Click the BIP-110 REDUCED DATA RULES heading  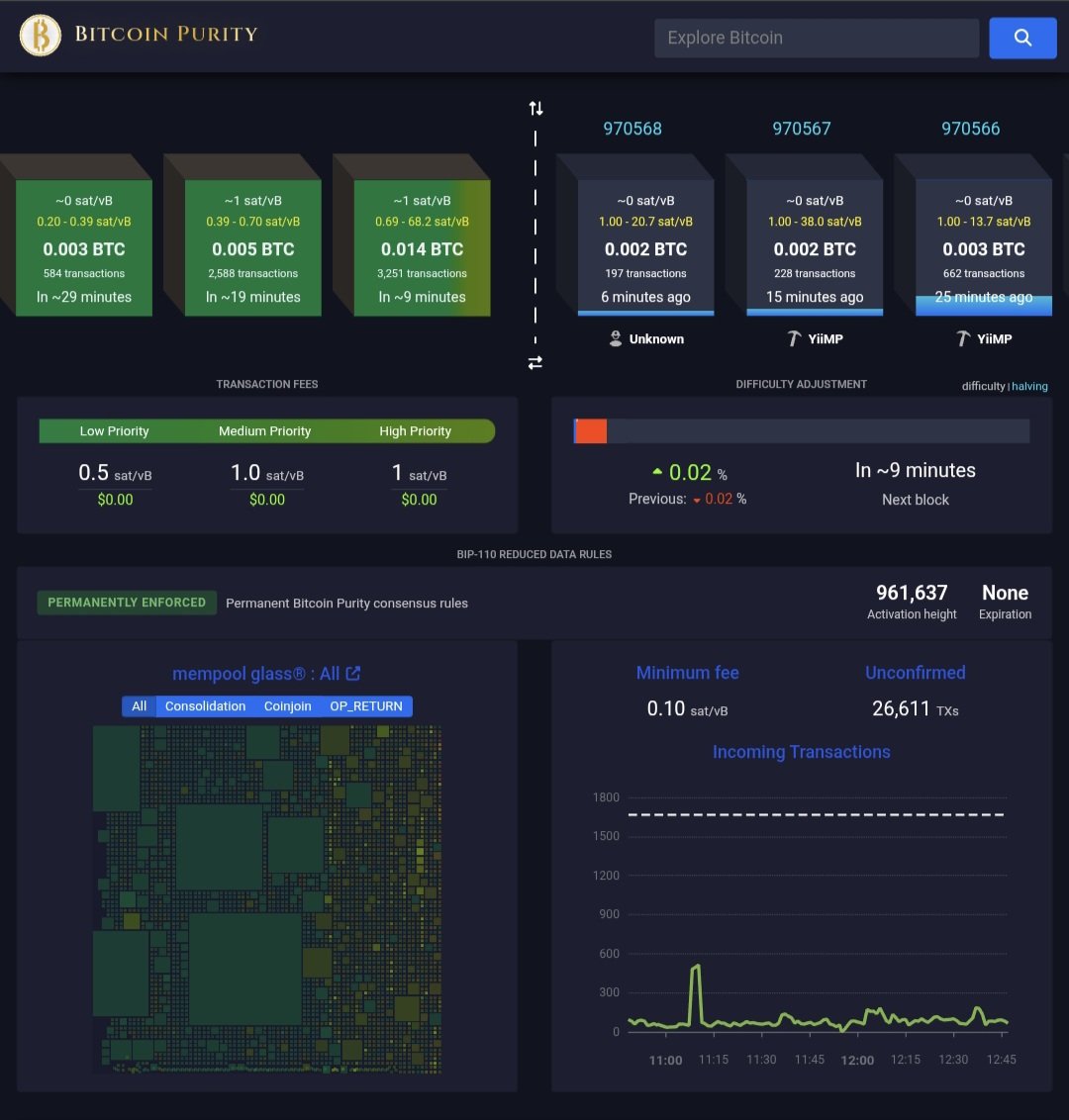(534, 554)
